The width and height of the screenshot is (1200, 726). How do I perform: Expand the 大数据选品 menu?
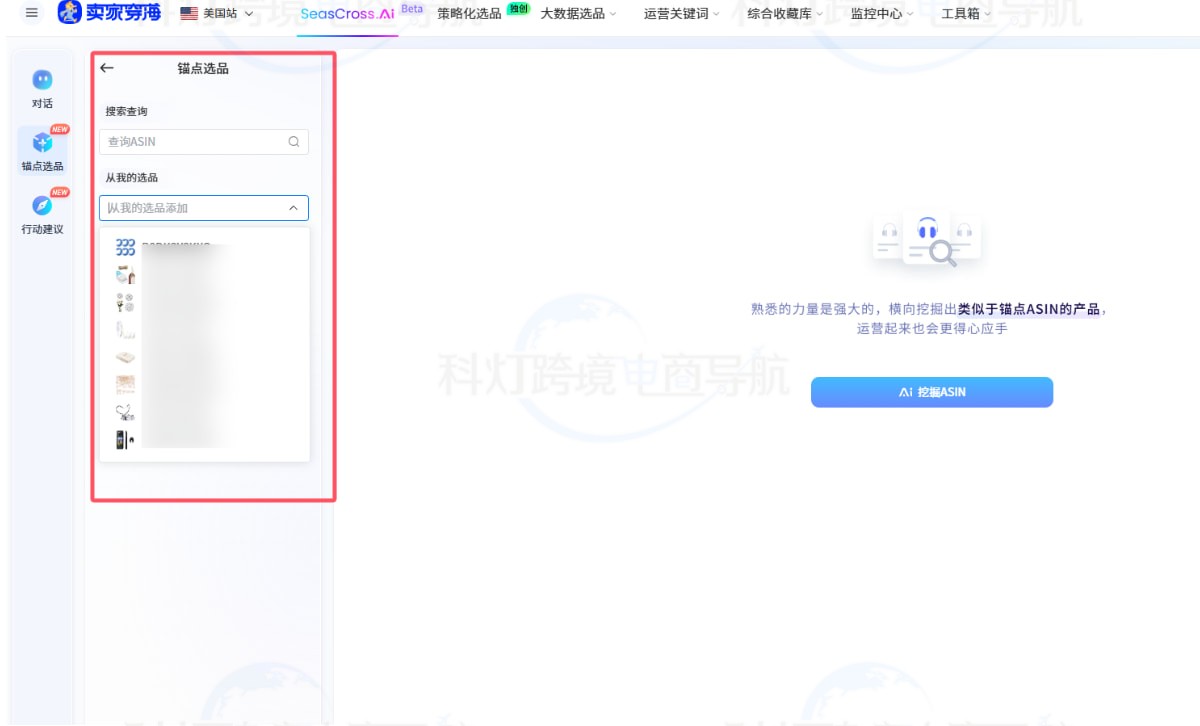click(x=578, y=14)
